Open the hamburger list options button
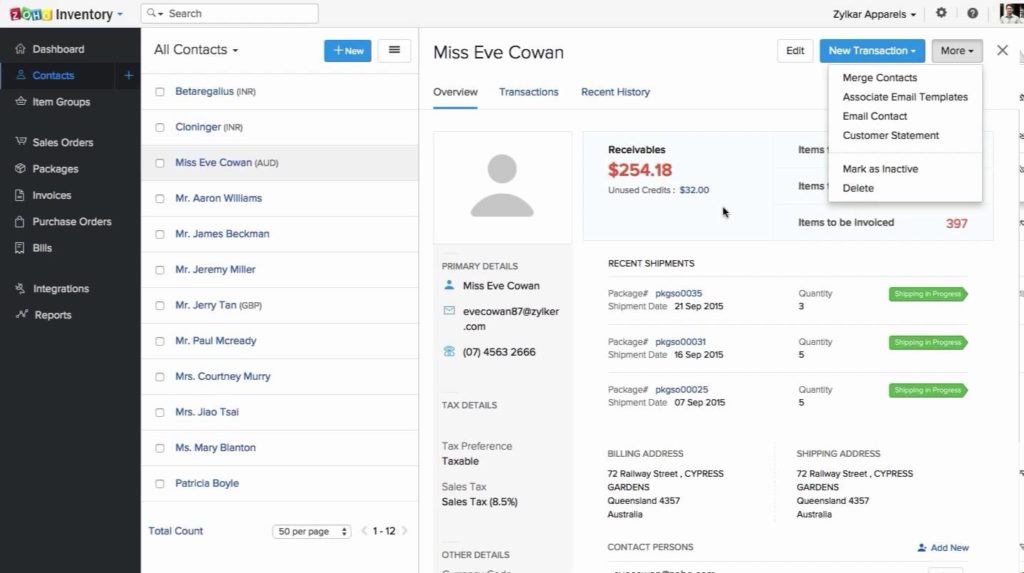 pos(394,51)
